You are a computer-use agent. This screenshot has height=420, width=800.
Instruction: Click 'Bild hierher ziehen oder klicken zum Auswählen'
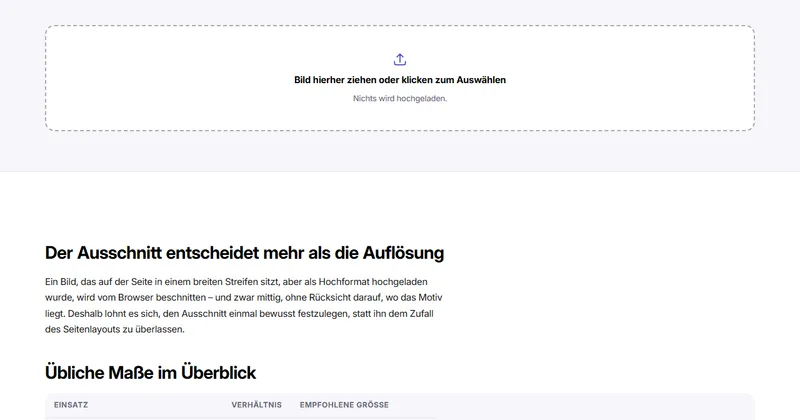[400, 80]
